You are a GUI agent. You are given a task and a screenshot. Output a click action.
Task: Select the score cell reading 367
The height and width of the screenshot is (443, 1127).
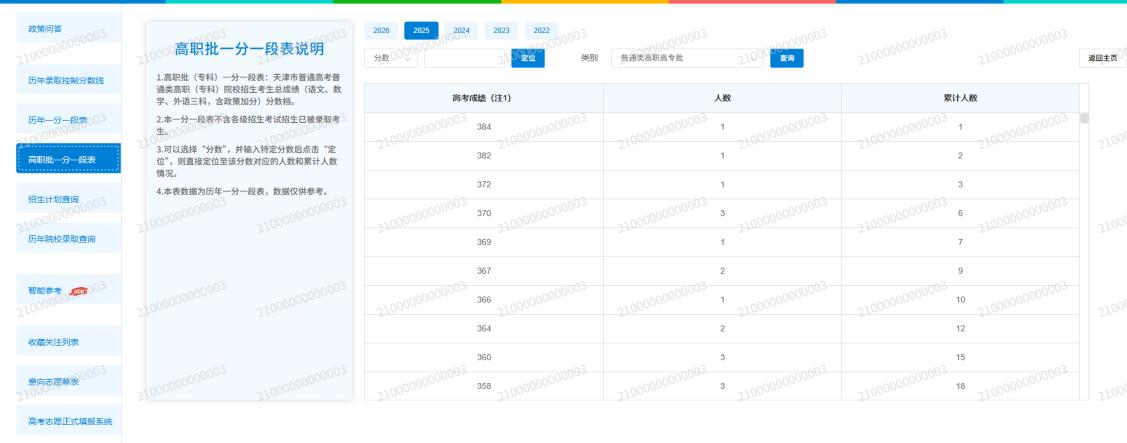484,271
